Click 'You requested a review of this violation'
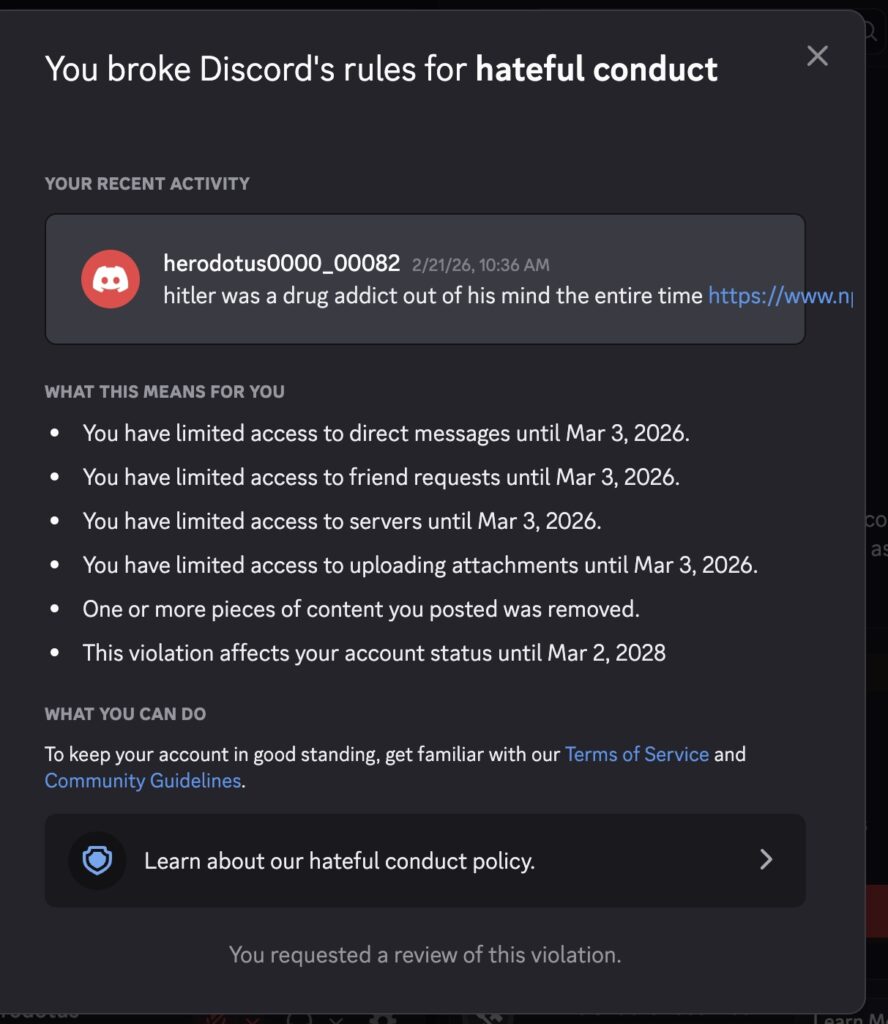This screenshot has height=1024, width=888. (425, 954)
